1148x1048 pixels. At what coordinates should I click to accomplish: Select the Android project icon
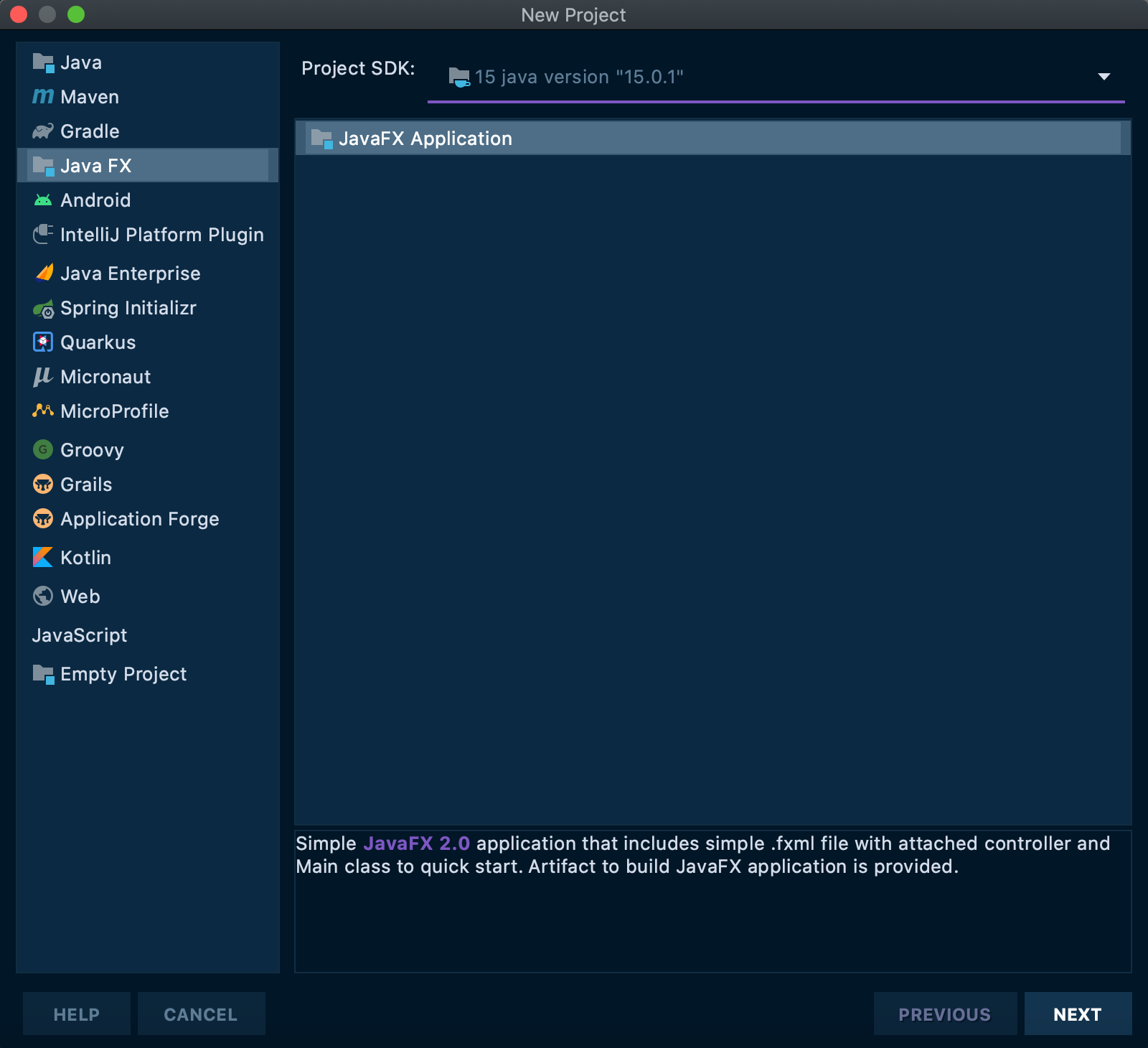43,200
